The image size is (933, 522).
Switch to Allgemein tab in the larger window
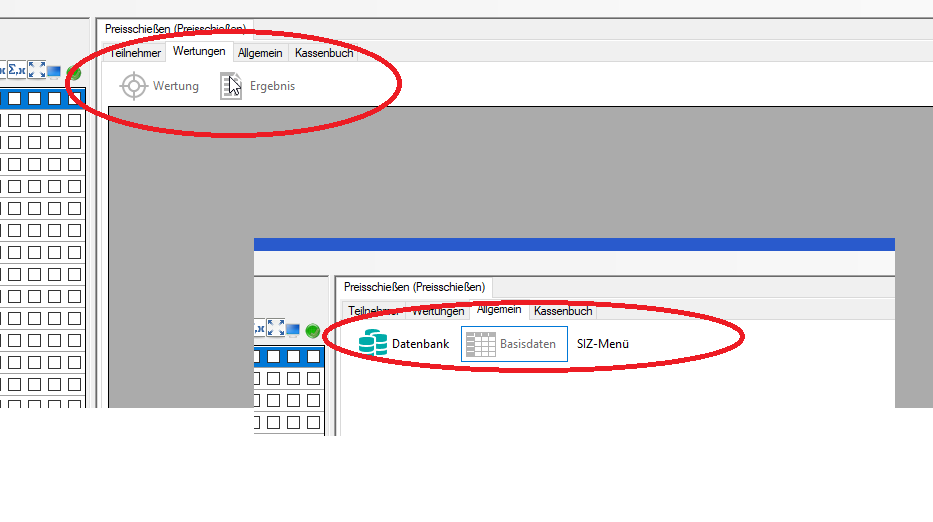pos(260,53)
